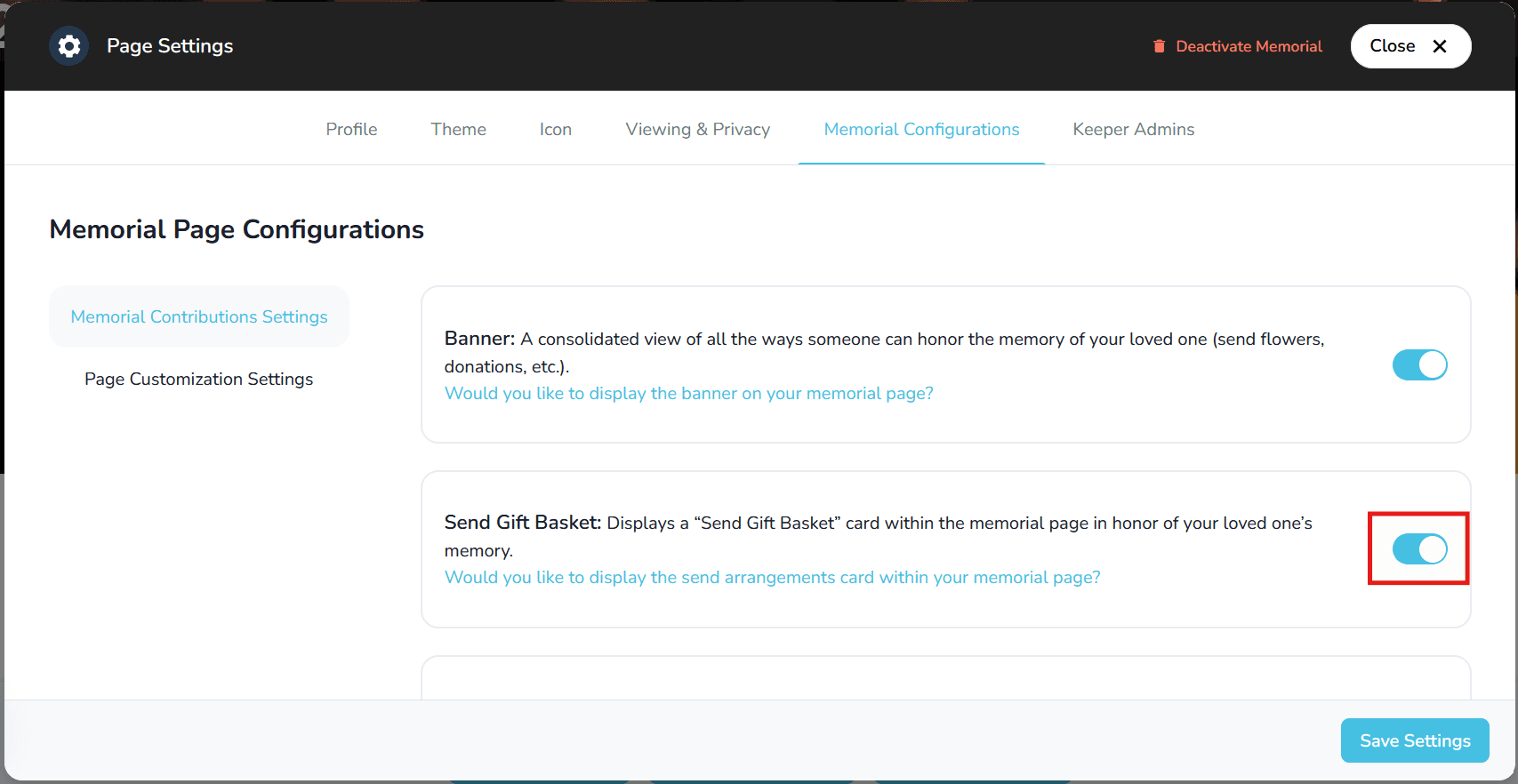
Task: Open Page Customization Settings section
Action: point(199,380)
